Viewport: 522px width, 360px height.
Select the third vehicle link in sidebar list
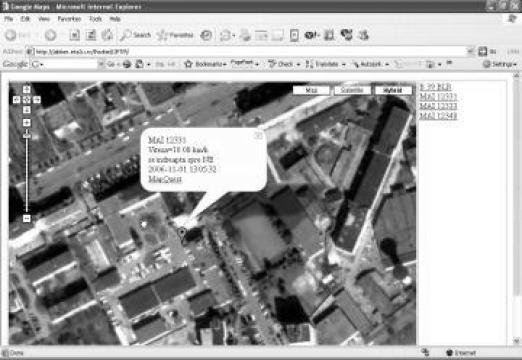click(438, 106)
